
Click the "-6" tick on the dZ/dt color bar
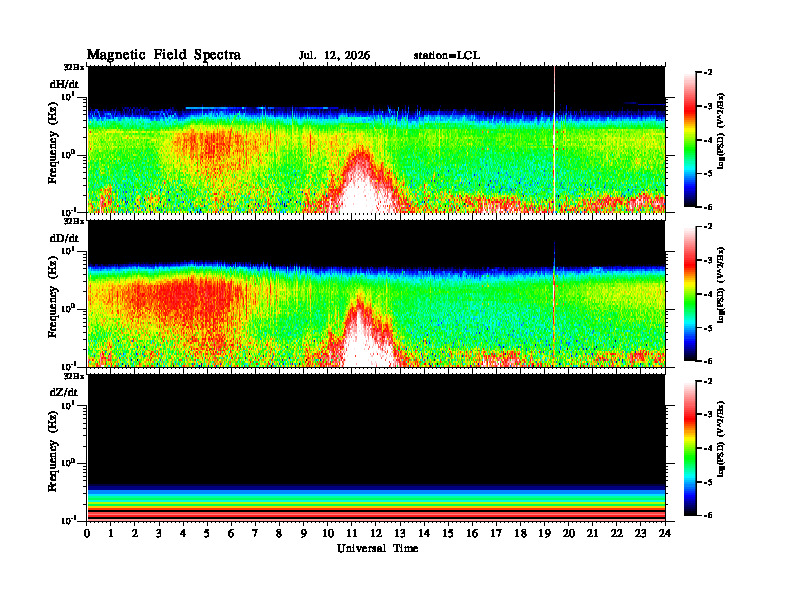[708, 515]
